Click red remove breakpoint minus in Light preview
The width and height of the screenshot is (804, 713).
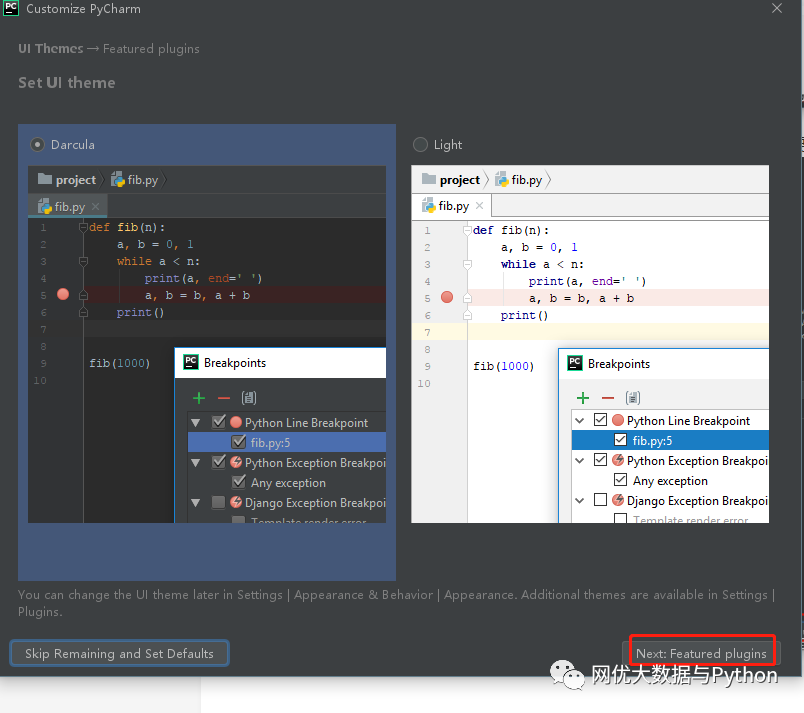tap(608, 398)
